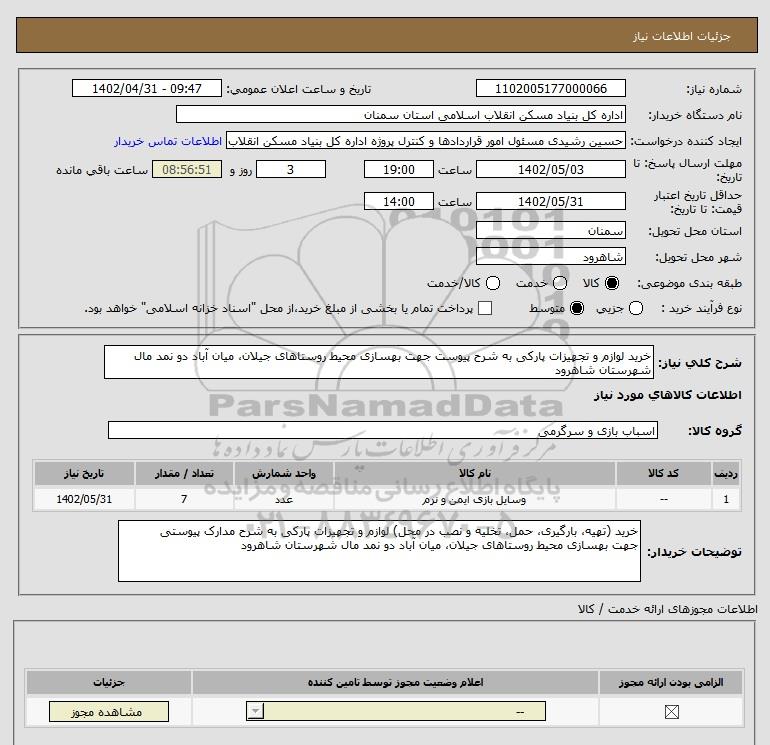
Task: Click the مشاهده مجوز button
Action: [109, 712]
